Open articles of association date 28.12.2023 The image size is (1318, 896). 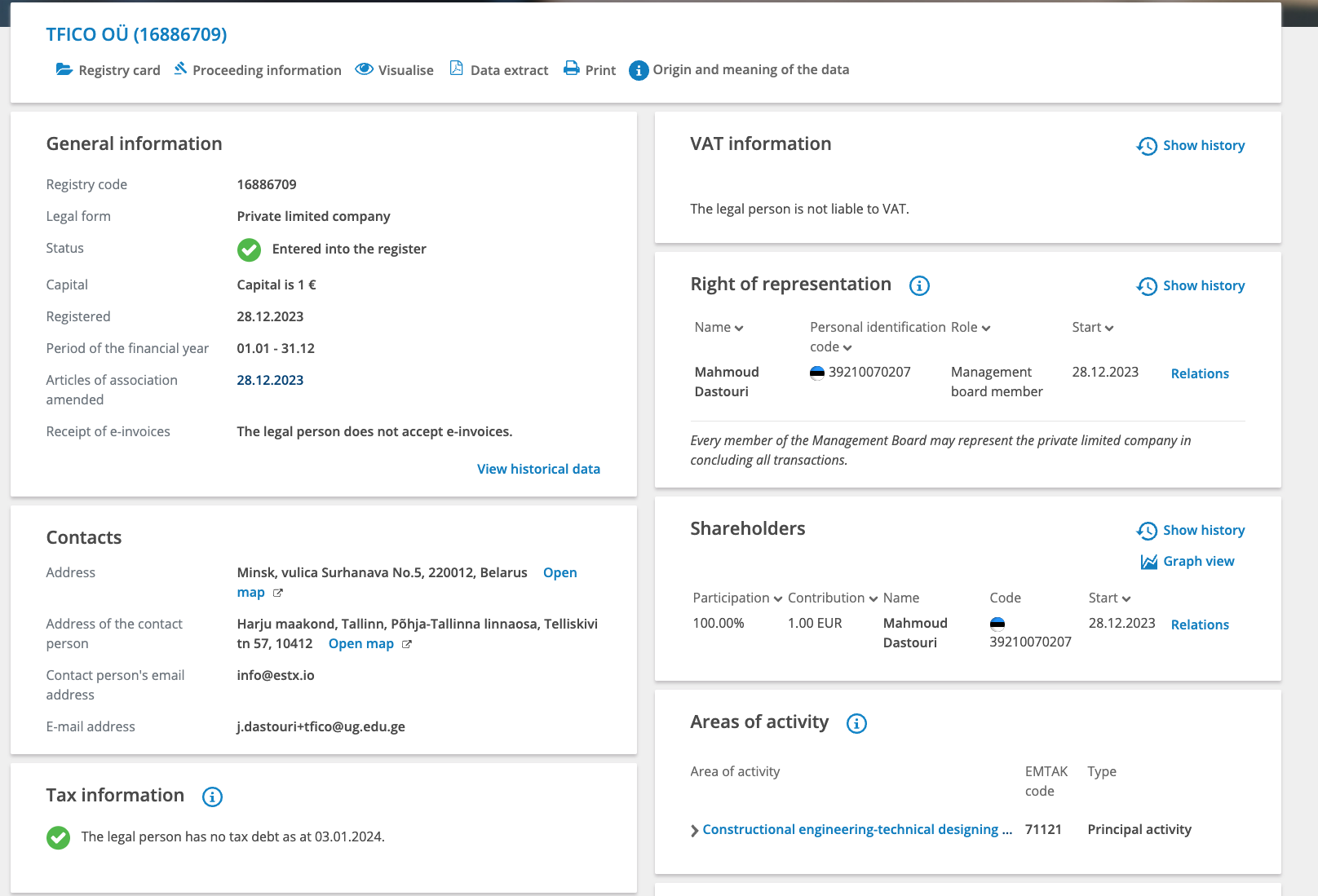click(270, 380)
